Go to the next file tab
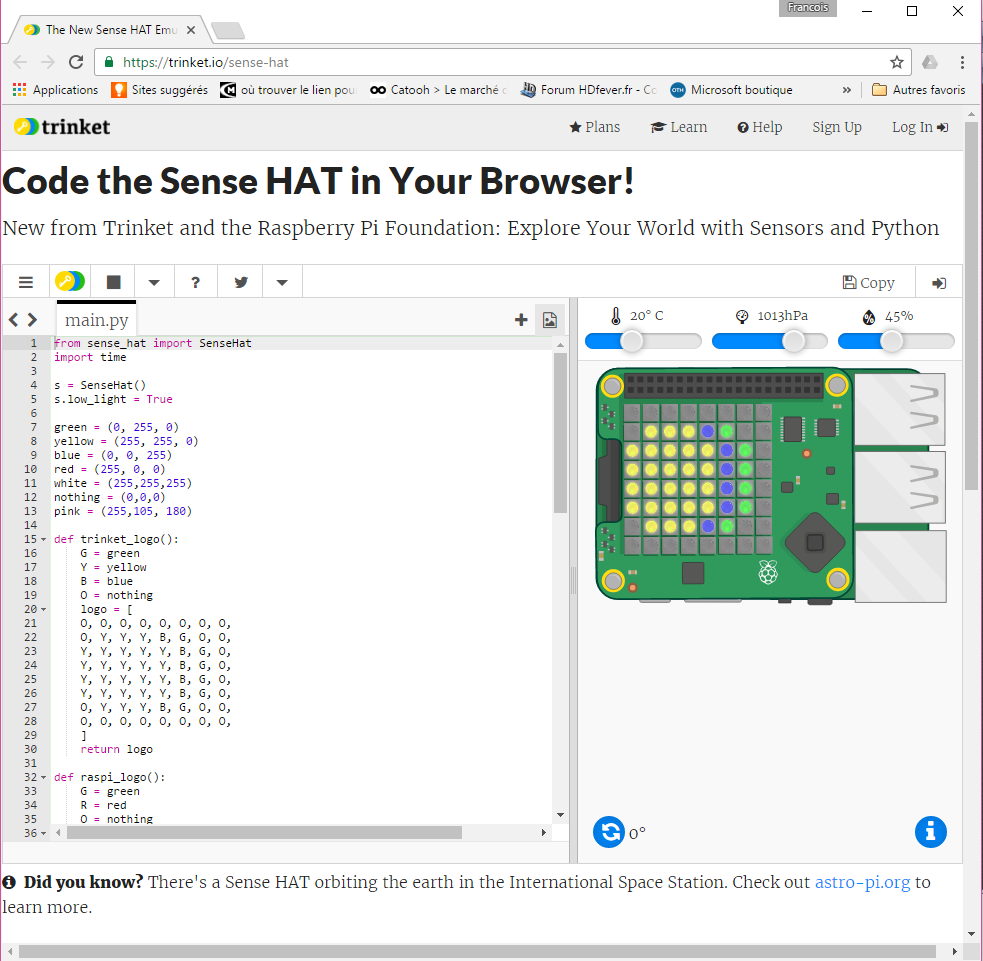Screen dimensions: 983x961 tap(33, 320)
